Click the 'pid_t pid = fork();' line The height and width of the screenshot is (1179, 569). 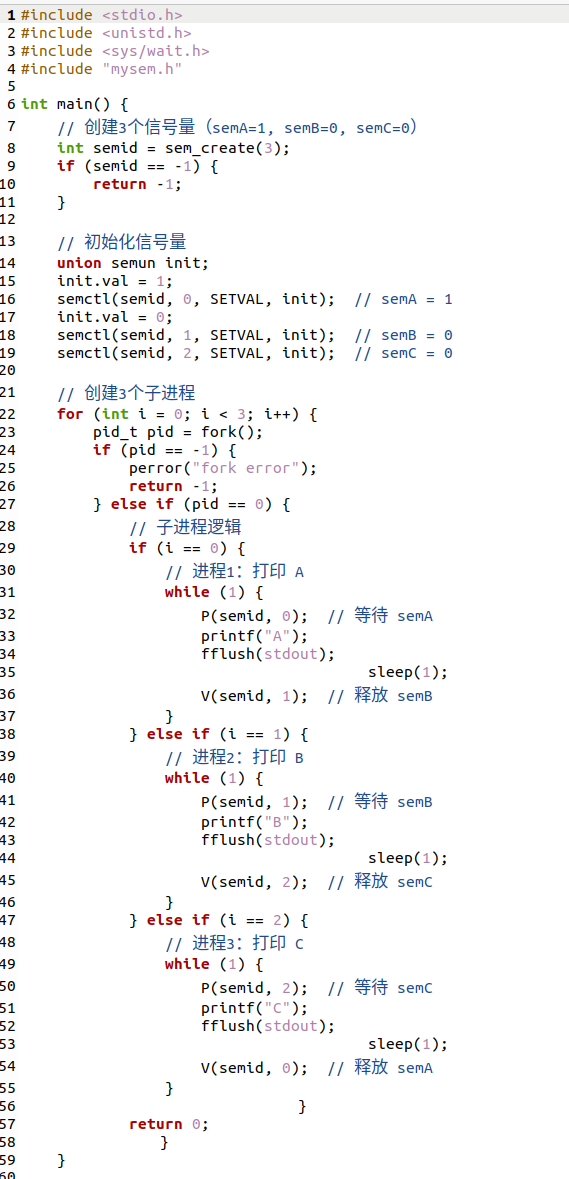(x=178, y=432)
